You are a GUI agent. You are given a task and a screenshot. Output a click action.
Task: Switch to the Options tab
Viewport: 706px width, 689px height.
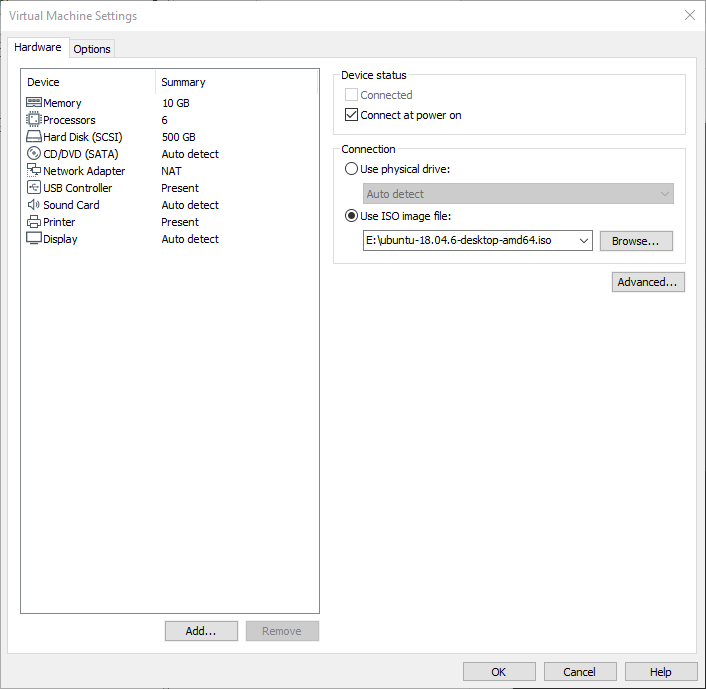click(92, 49)
